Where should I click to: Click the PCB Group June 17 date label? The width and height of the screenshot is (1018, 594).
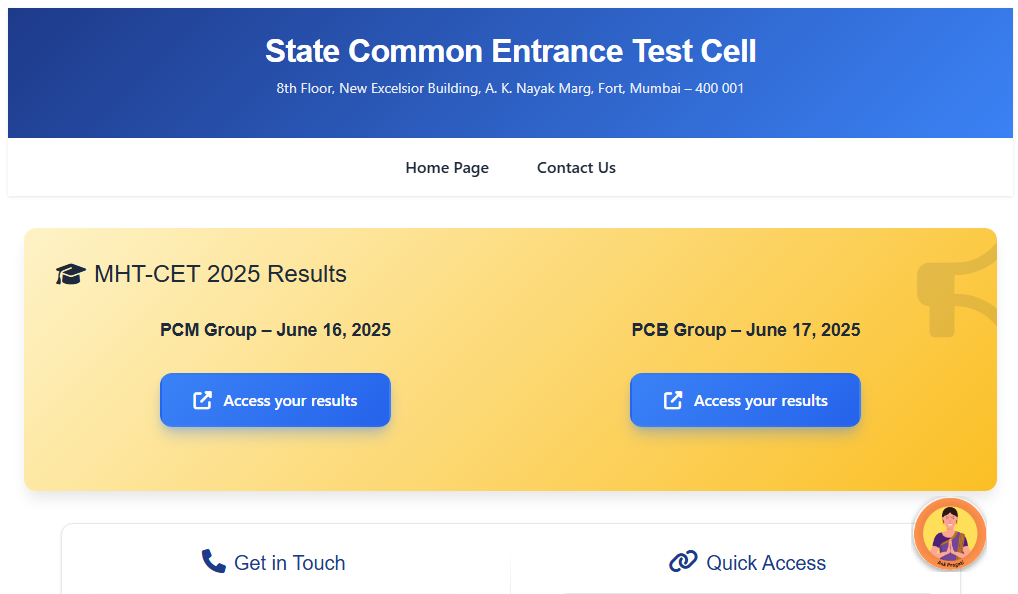[745, 330]
